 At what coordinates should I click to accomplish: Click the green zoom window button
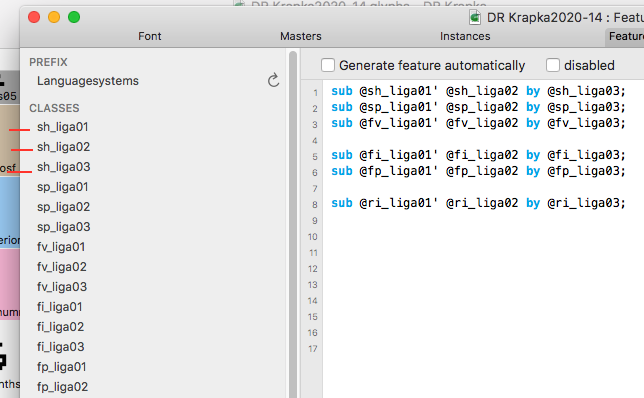[x=74, y=17]
